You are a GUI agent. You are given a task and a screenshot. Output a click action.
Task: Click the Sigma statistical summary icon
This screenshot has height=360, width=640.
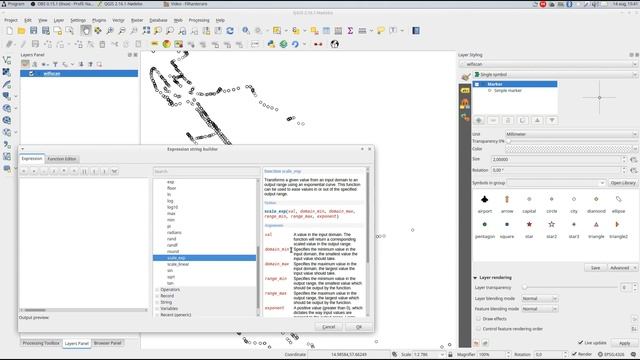350,31
